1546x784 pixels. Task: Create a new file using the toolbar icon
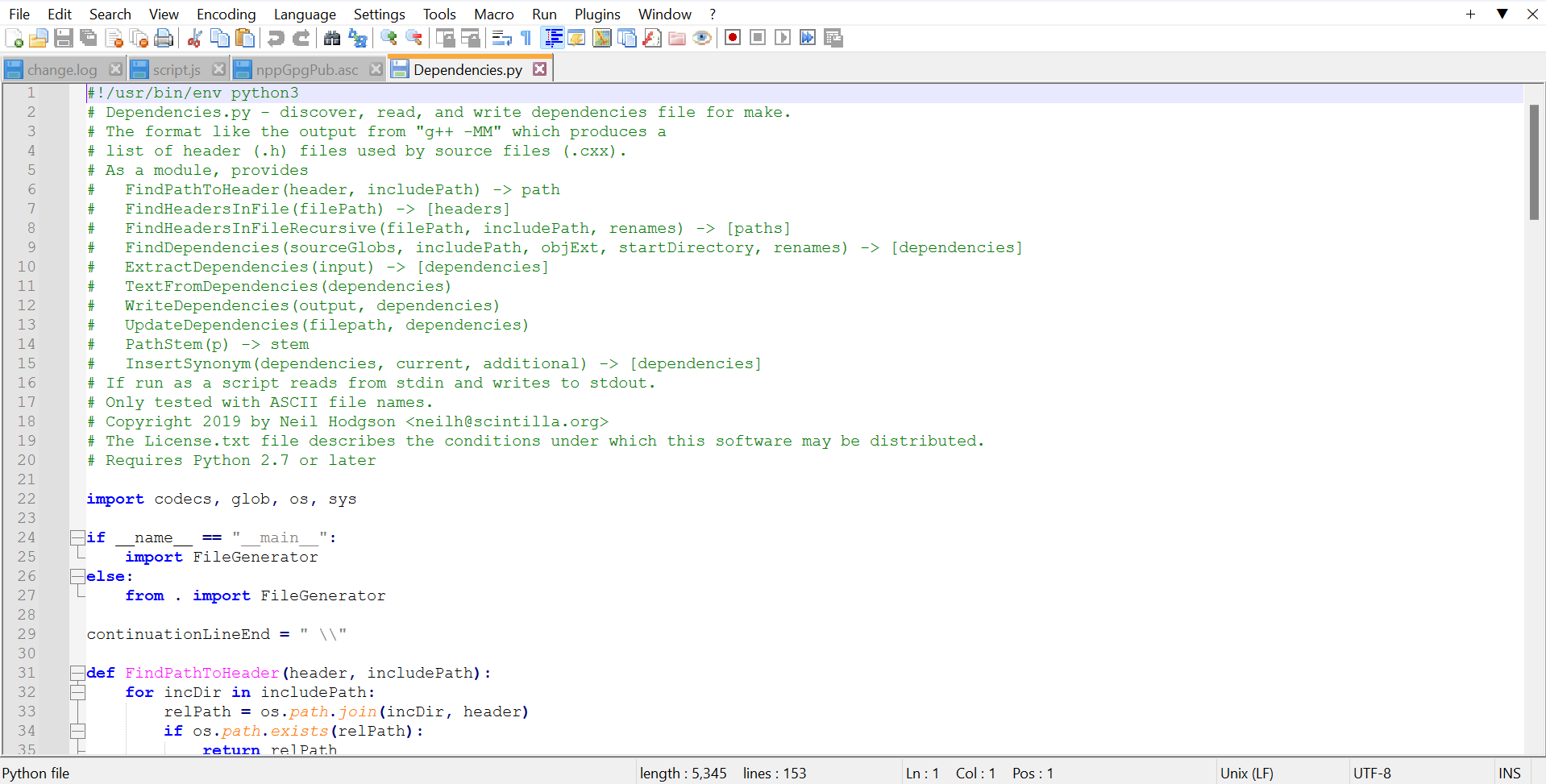click(x=14, y=38)
